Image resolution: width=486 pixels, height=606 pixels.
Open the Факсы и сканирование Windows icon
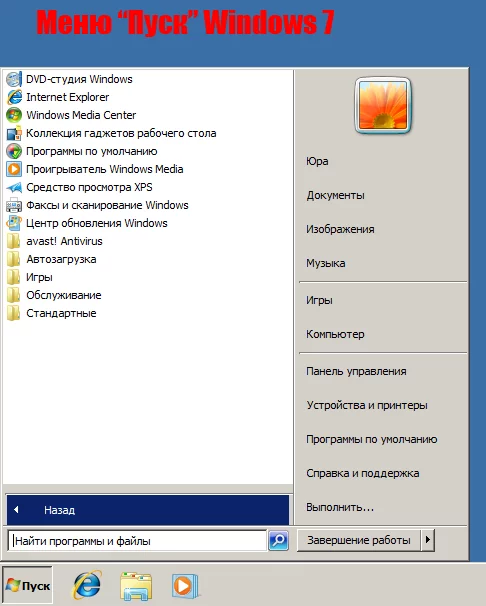[14, 205]
